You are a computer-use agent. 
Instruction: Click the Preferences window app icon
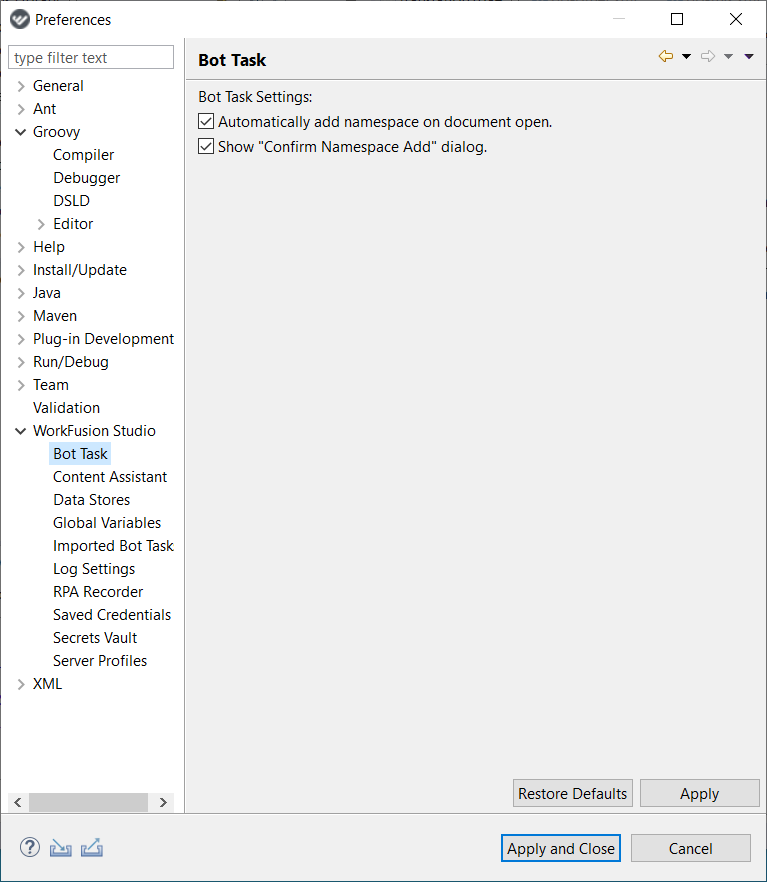pyautogui.click(x=20, y=20)
